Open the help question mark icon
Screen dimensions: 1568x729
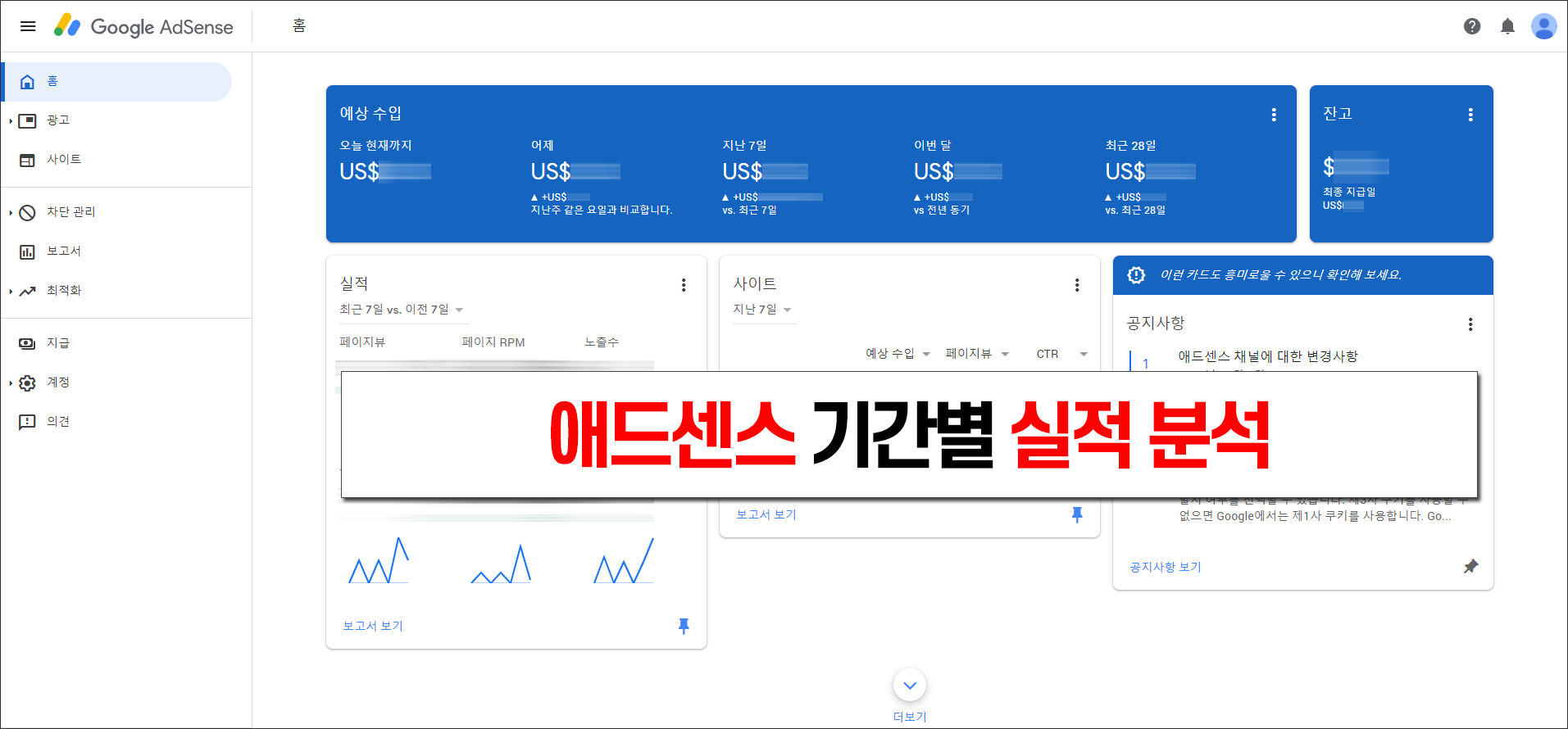[x=1472, y=26]
